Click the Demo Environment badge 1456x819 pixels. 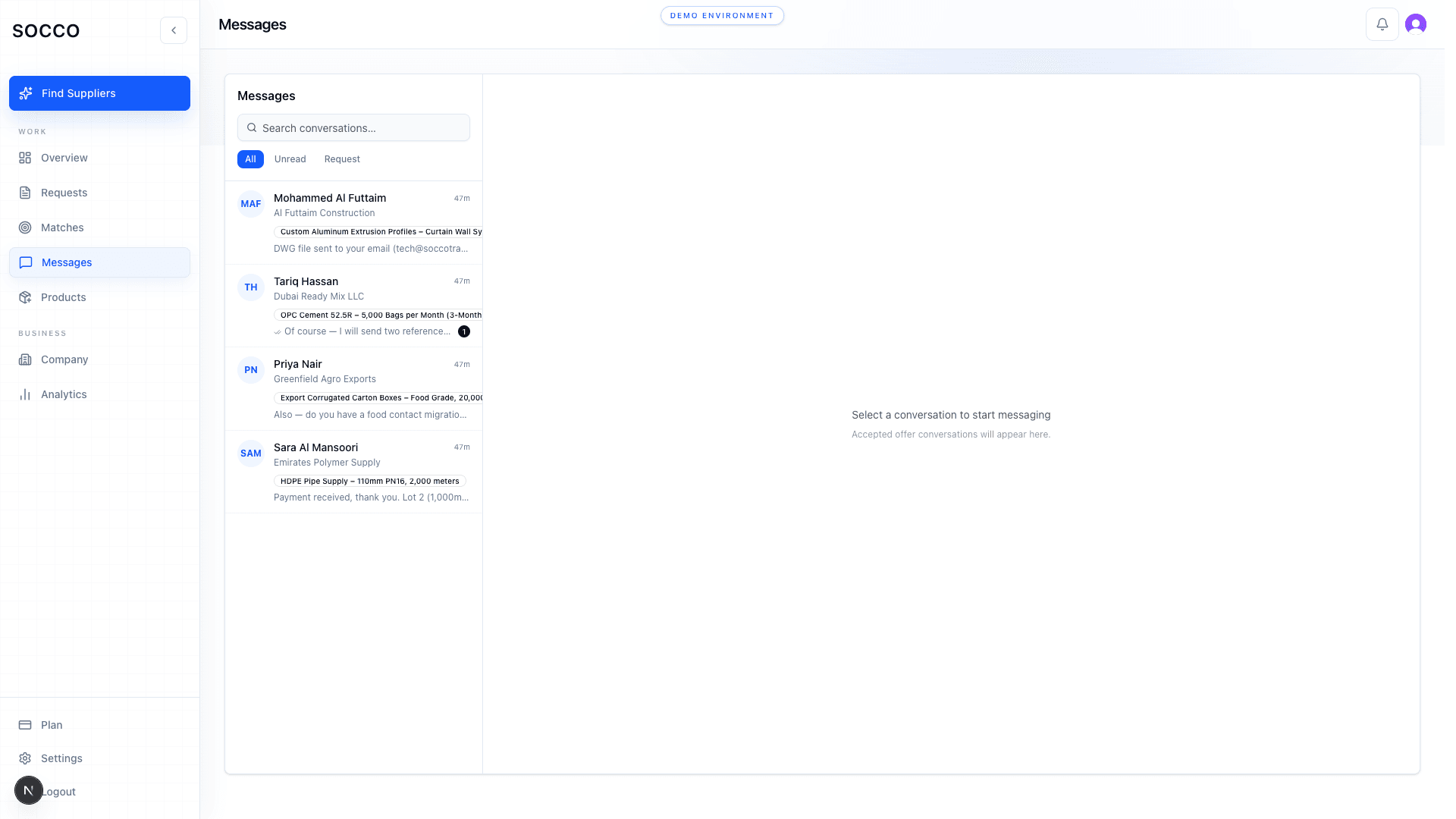click(722, 15)
